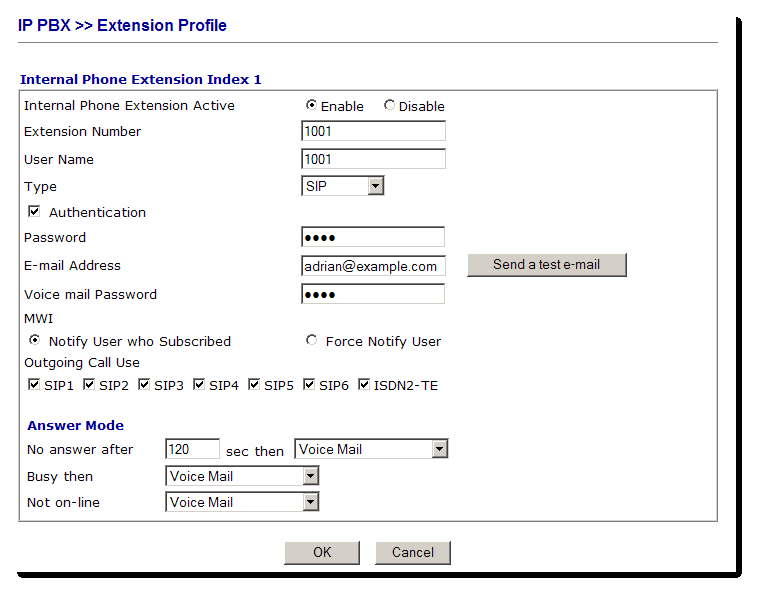Uncheck the SIP1 outgoing call checkbox
The width and height of the screenshot is (759, 595).
34,384
